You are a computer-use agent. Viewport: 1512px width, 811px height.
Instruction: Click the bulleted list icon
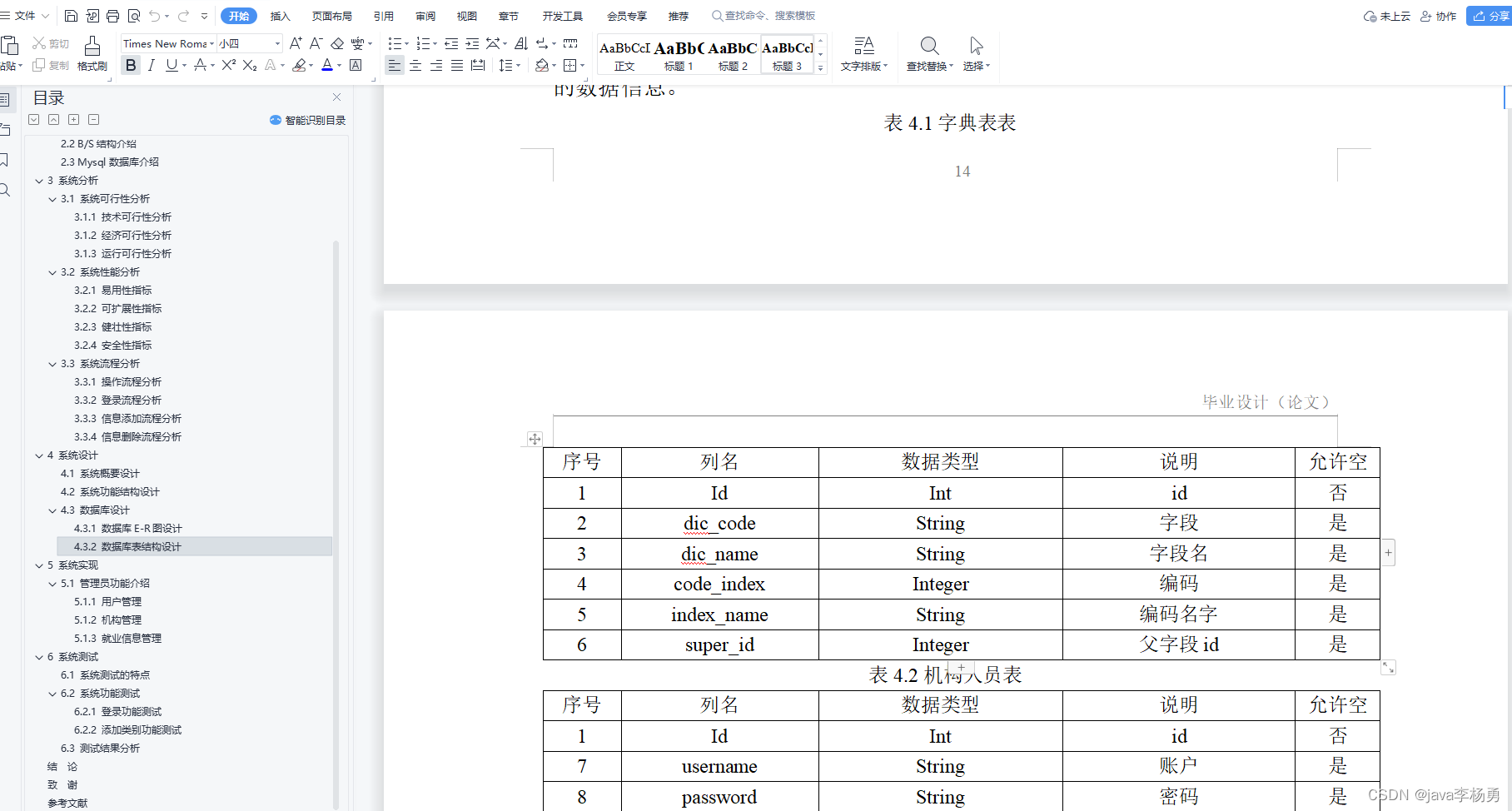coord(395,43)
